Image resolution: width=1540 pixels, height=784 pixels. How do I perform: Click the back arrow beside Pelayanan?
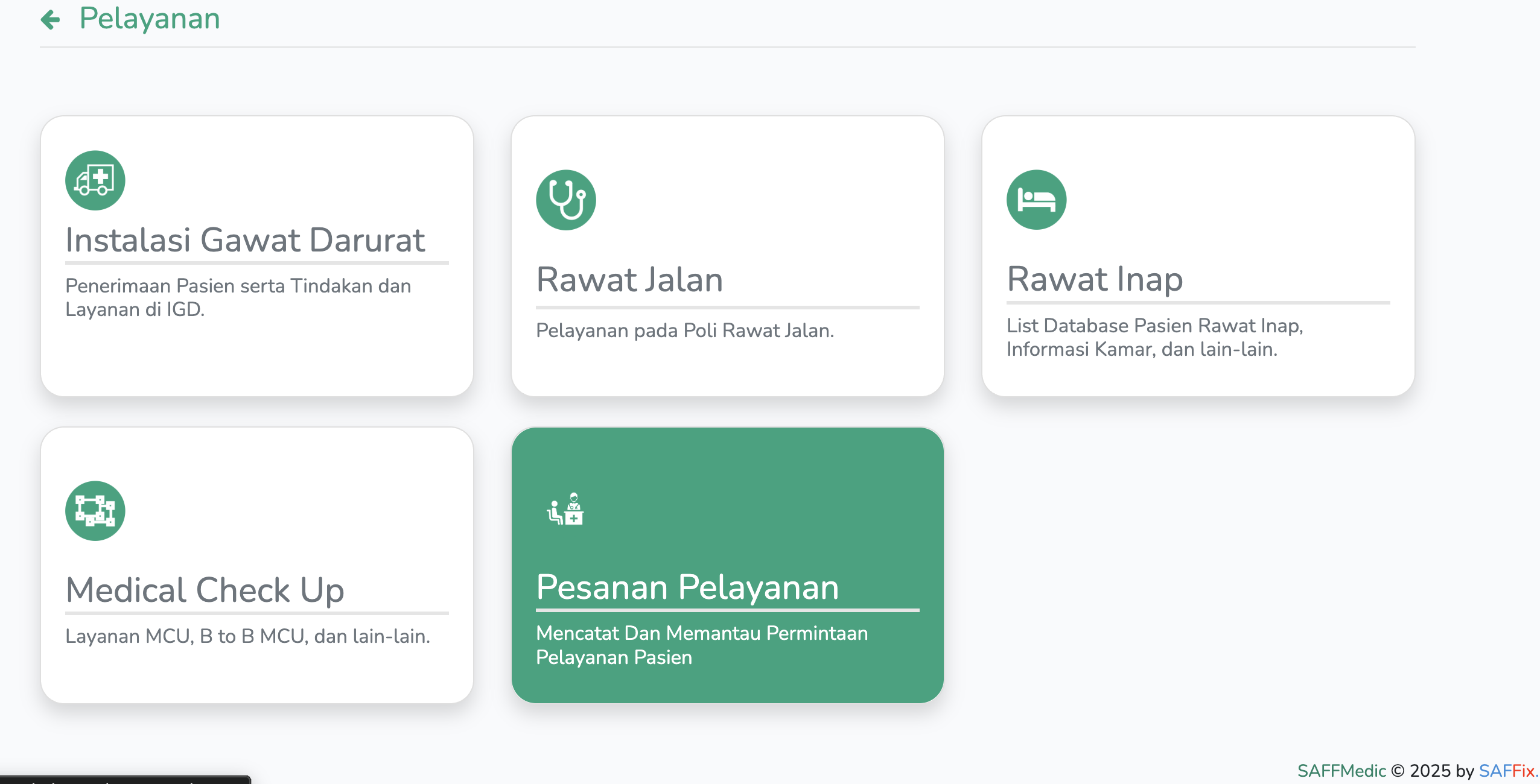tap(51, 19)
